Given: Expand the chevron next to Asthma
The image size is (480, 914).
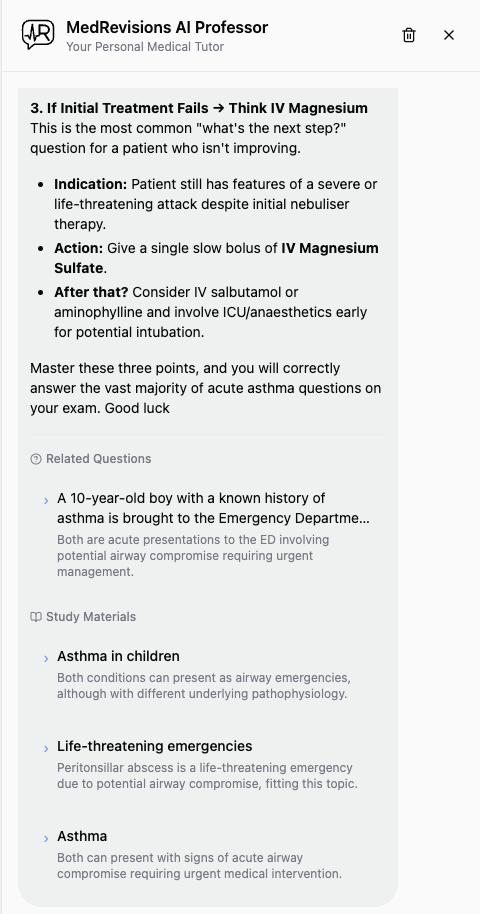Looking at the screenshot, I should [46, 839].
